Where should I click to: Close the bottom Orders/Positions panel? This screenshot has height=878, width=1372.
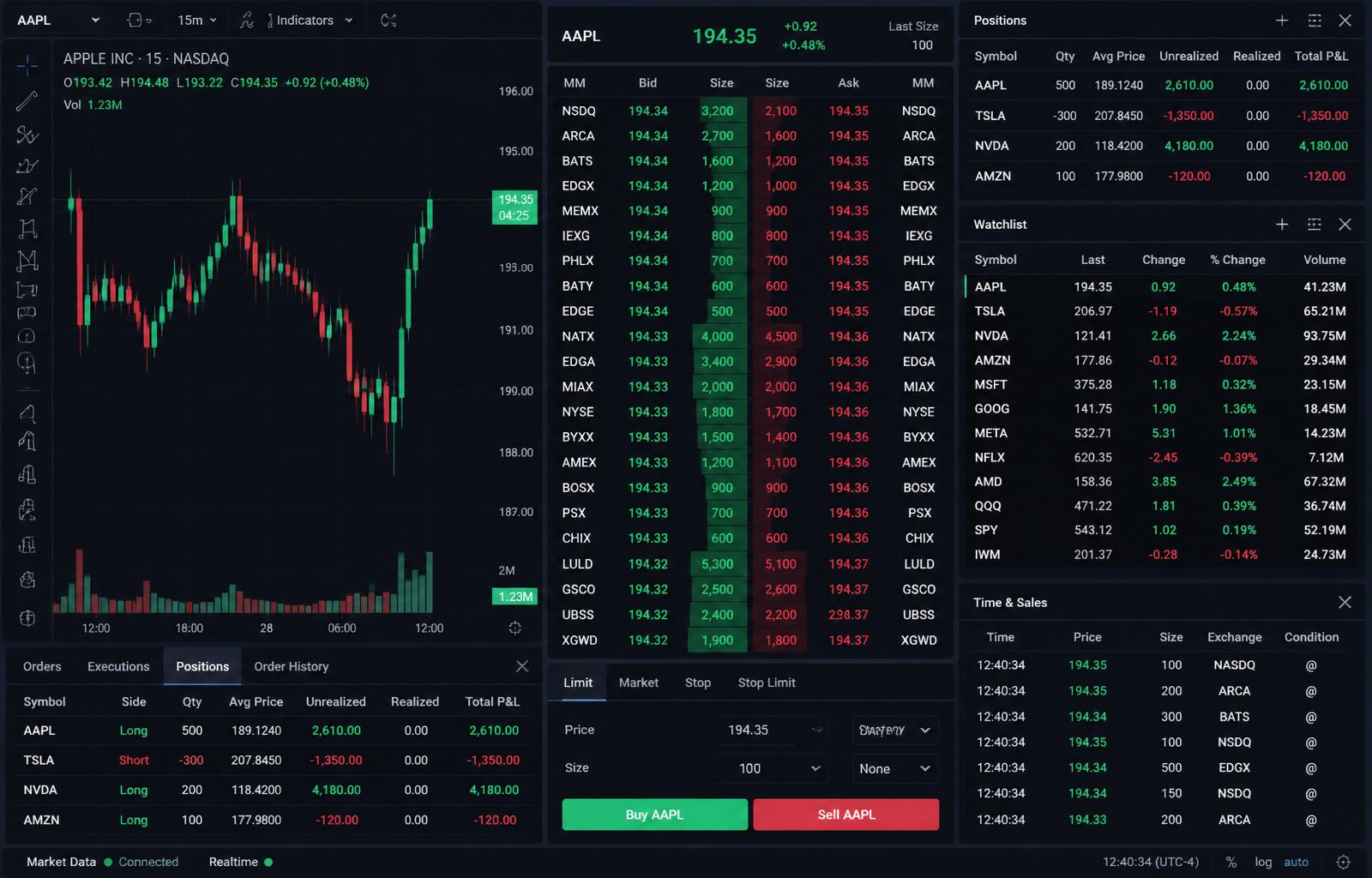click(x=521, y=666)
